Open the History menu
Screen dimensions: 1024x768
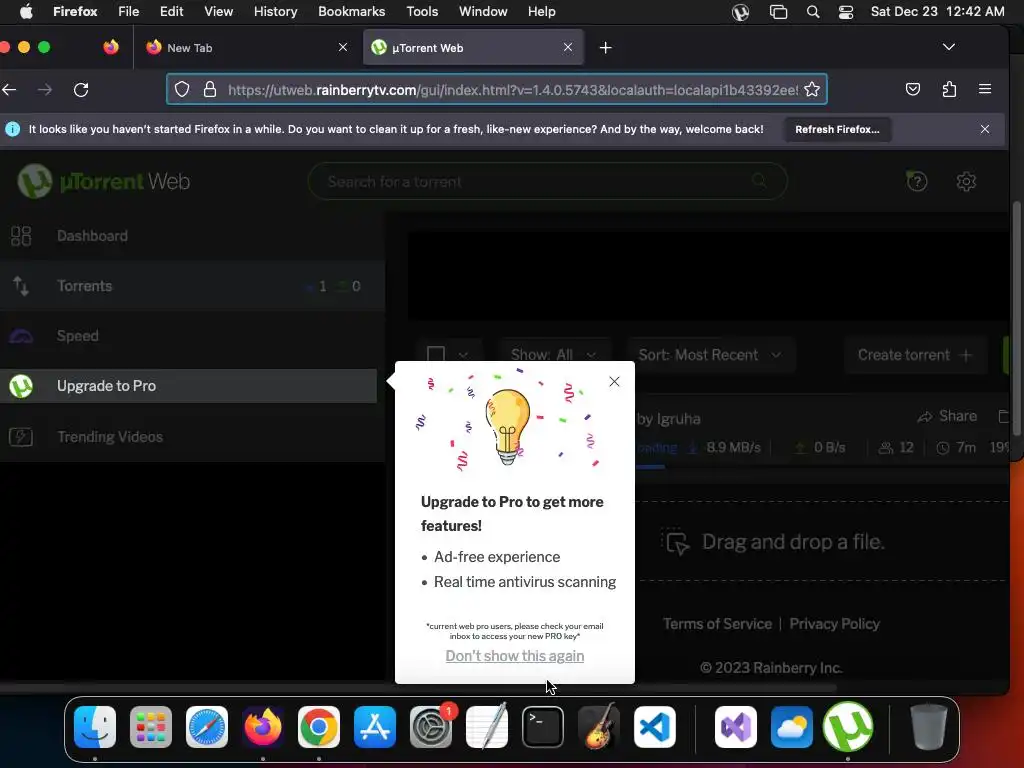(x=275, y=12)
